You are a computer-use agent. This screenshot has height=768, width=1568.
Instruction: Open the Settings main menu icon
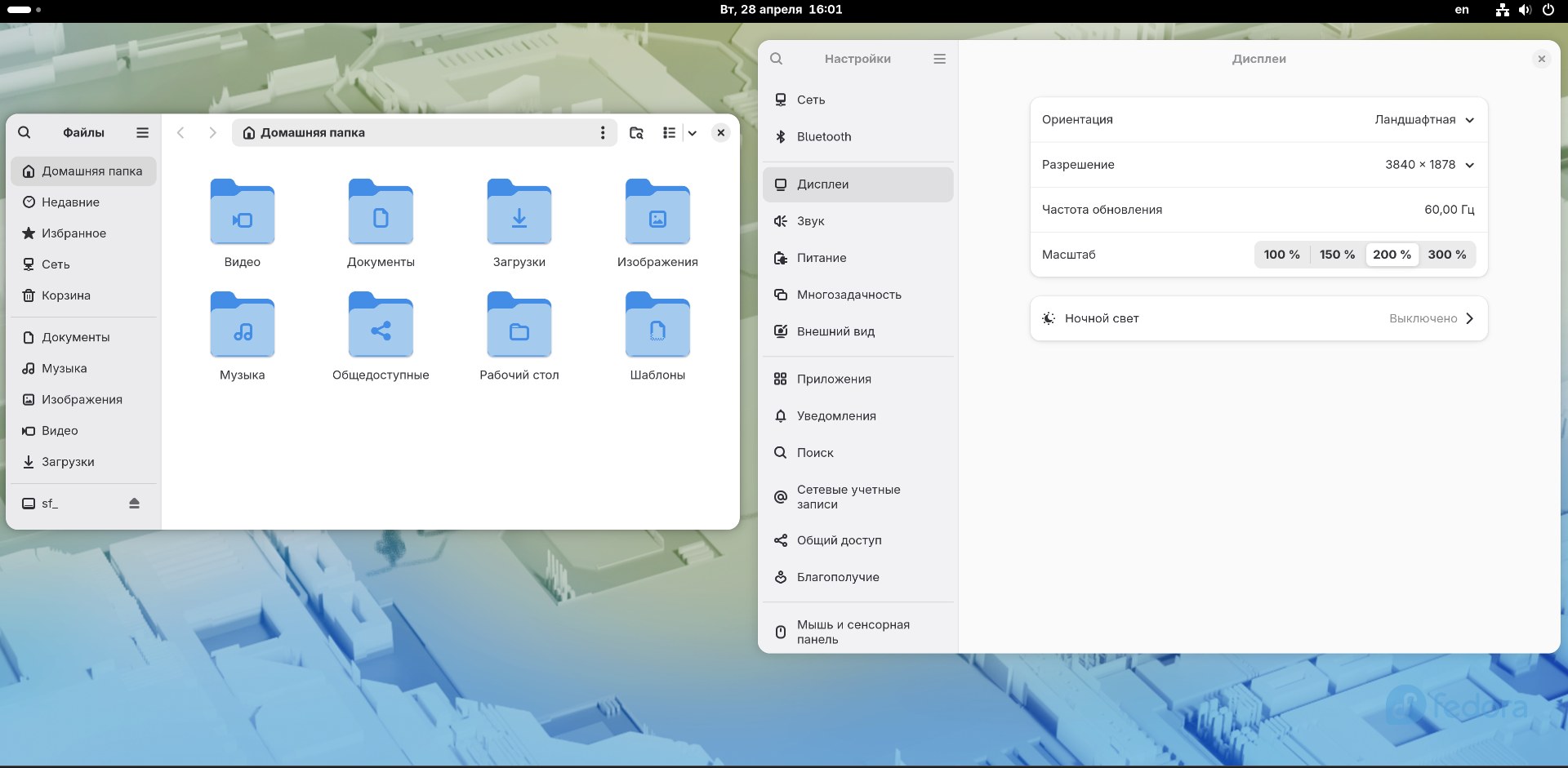pos(939,59)
